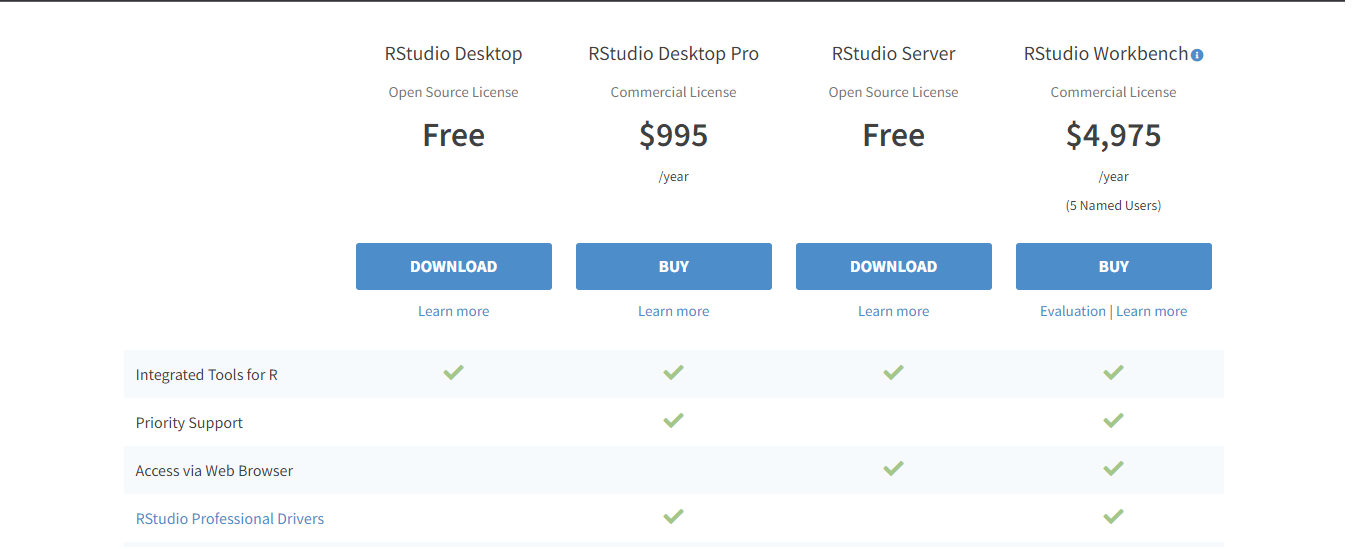Image resolution: width=1366 pixels, height=549 pixels.
Task: Open Learn more under RStudio Desktop Pro
Action: (673, 311)
